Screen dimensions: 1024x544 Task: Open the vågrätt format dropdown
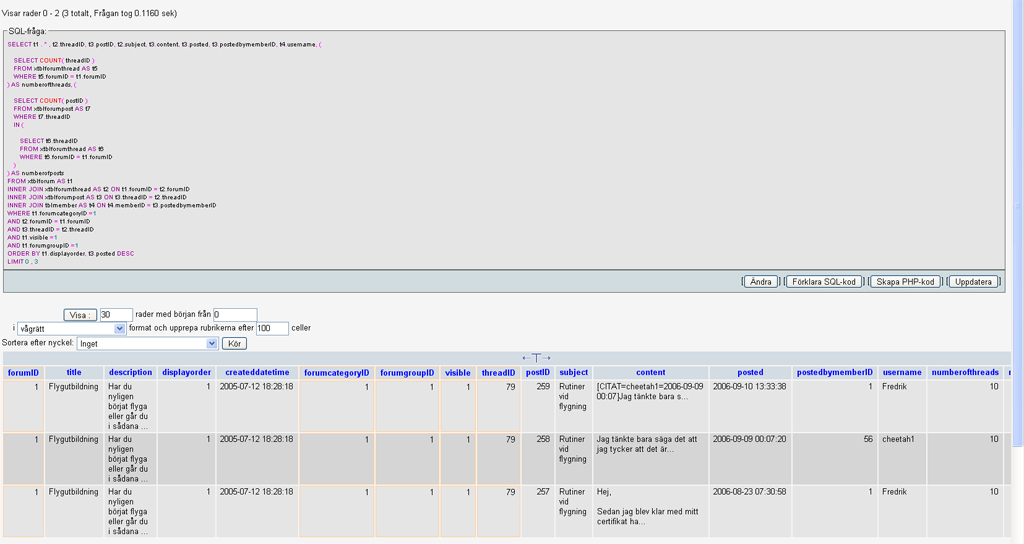(x=71, y=328)
